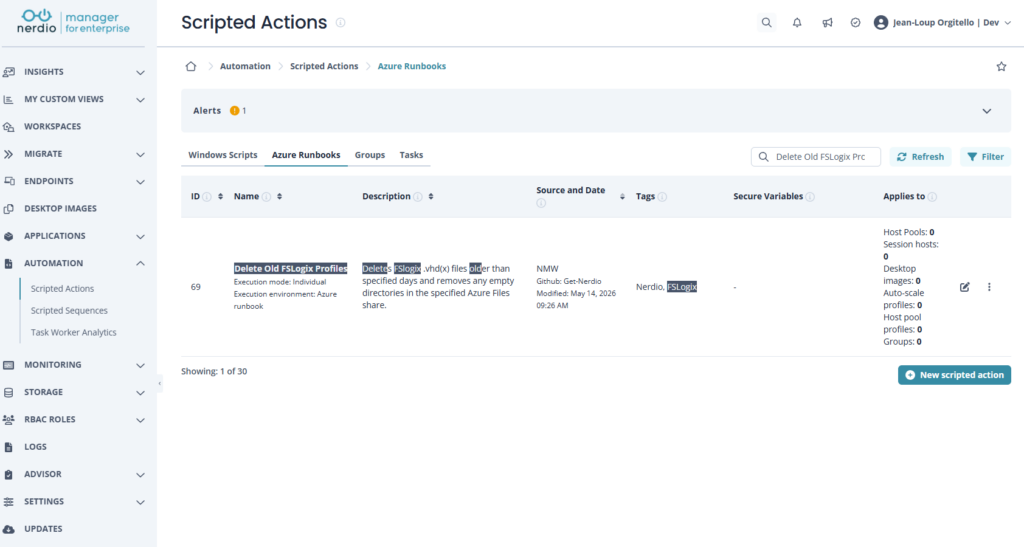The height and width of the screenshot is (547, 1024).
Task: Expand the Alerts panel chevron
Action: [987, 111]
